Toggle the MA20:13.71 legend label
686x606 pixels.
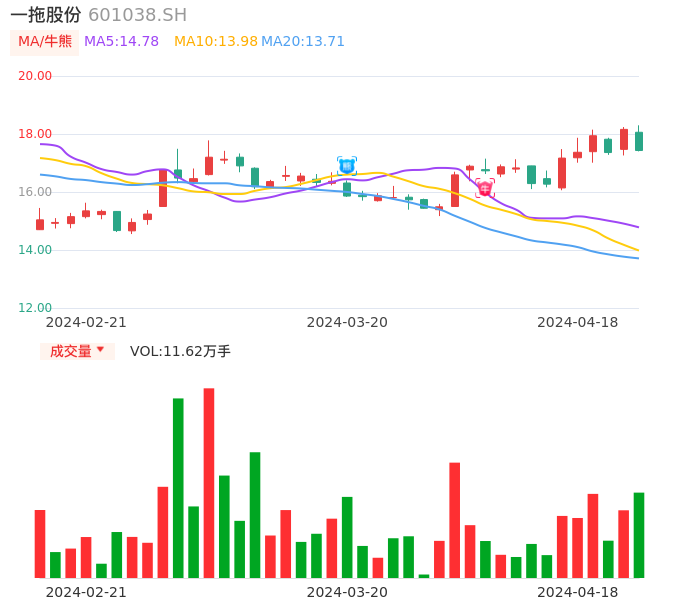303,42
